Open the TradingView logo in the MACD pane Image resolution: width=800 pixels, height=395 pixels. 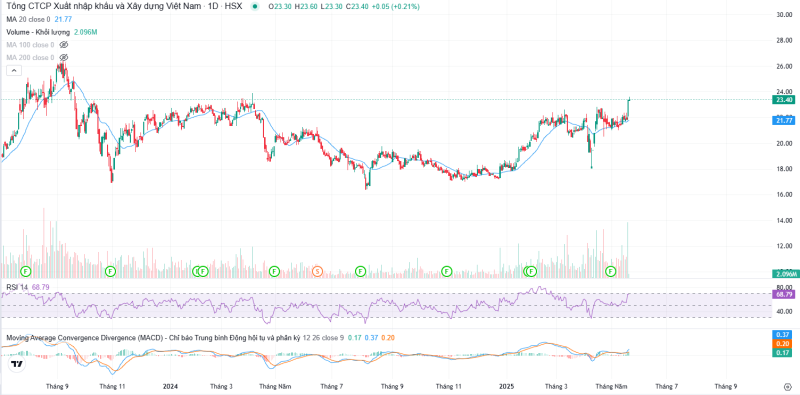click(16, 364)
